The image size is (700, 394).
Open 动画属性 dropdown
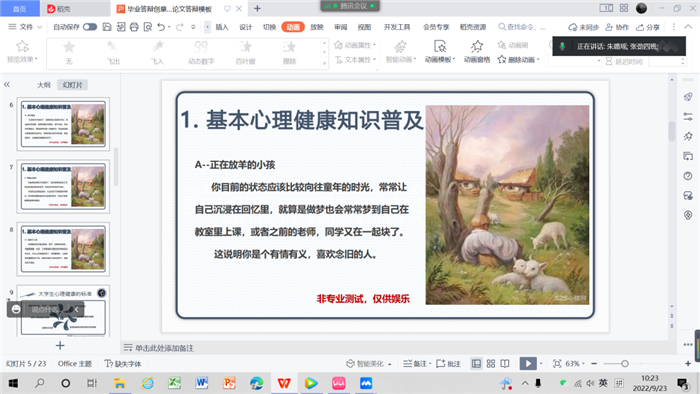tap(355, 45)
